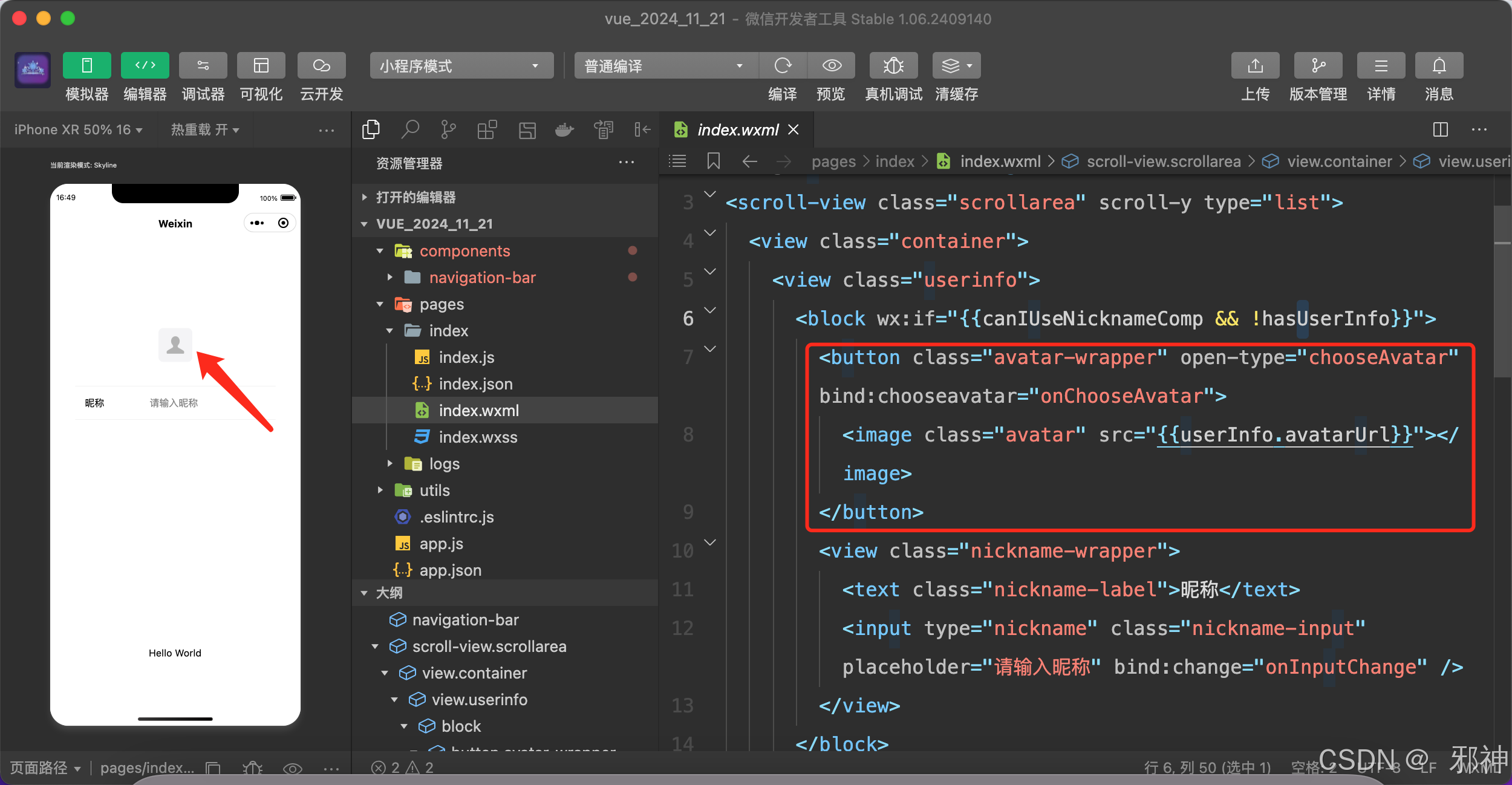Viewport: 1512px width, 785px height.
Task: Toggle the editor panel button
Action: point(145,65)
